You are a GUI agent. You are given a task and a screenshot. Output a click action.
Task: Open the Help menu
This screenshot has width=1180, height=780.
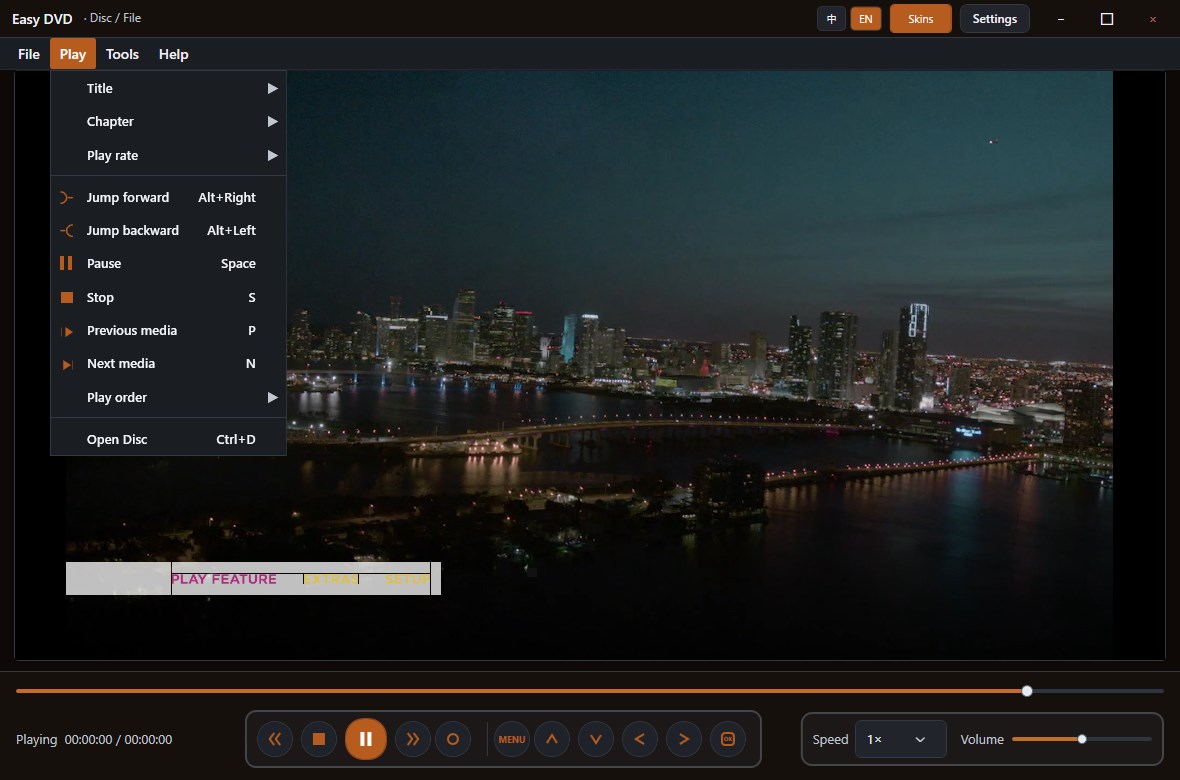click(173, 54)
